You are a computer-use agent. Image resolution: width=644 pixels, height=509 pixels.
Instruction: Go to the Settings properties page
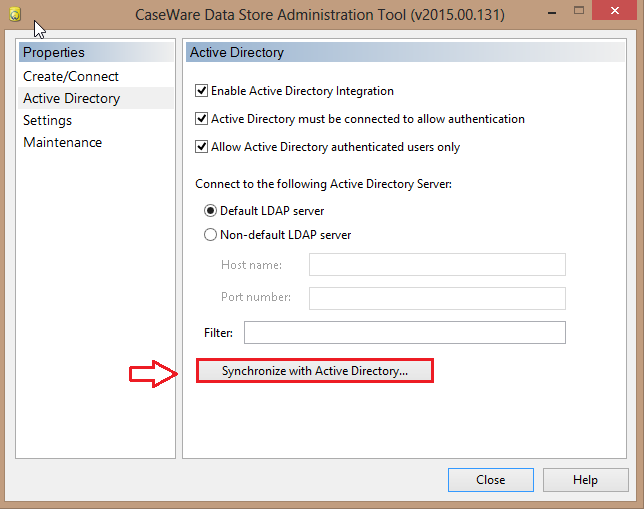pyautogui.click(x=48, y=120)
